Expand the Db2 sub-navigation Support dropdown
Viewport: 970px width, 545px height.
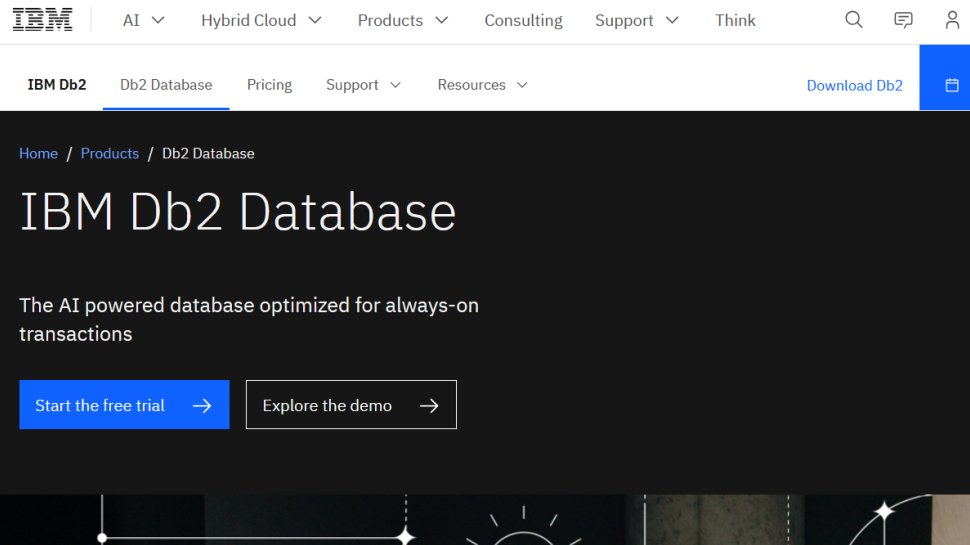coord(363,85)
